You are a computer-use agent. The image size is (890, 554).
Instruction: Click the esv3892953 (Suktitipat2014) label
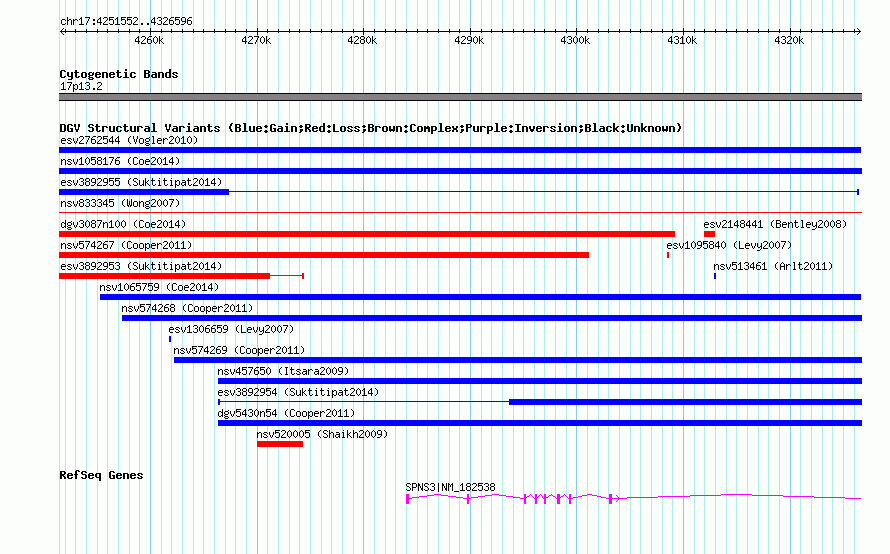[x=141, y=266]
